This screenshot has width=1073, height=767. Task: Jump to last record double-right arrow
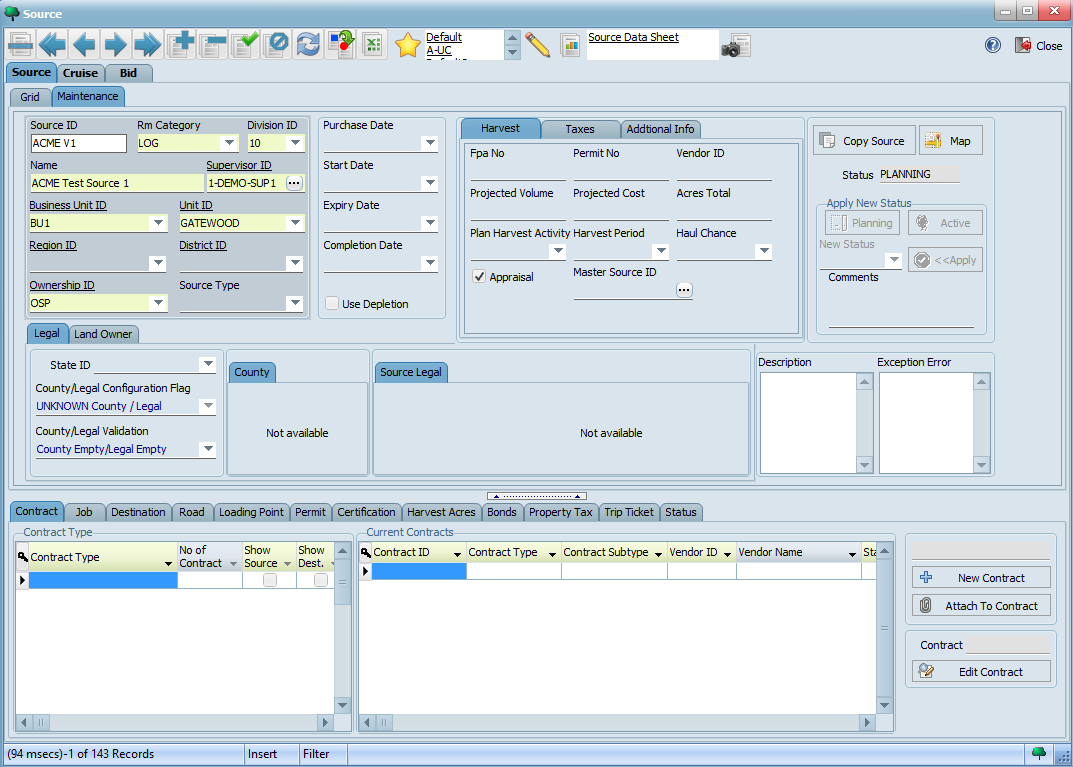click(147, 44)
